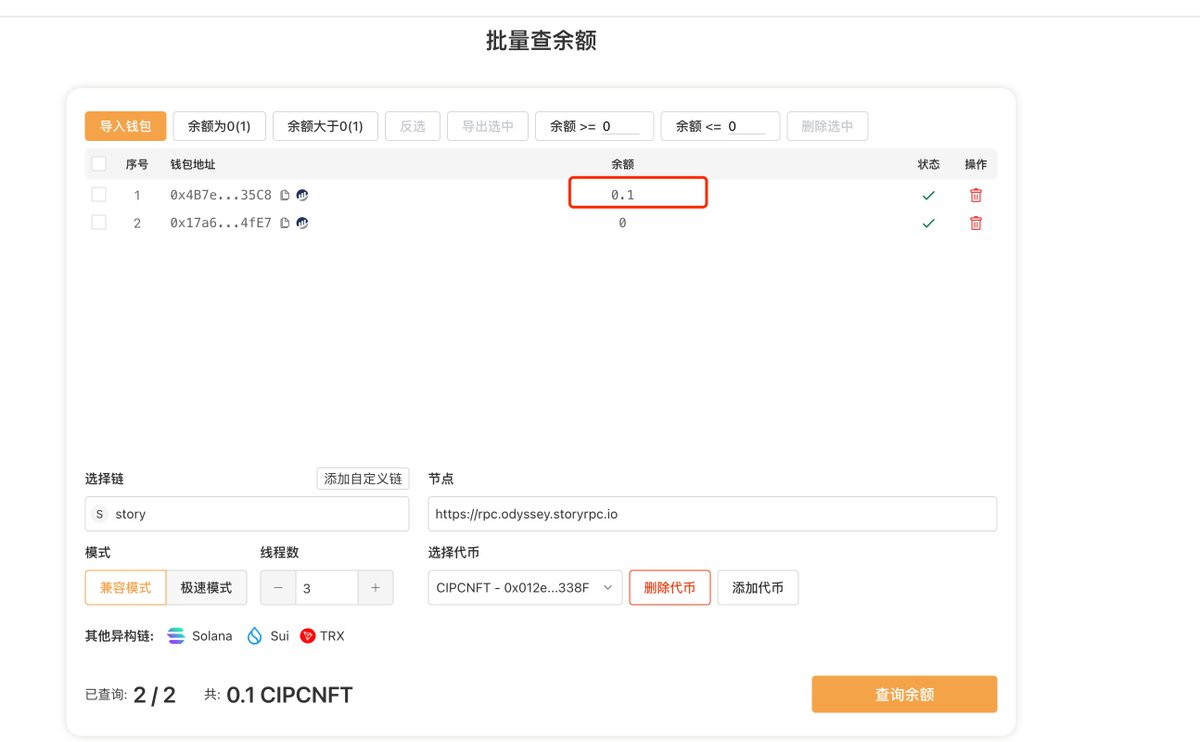This screenshot has height=742, width=1200.
Task: Delete row 1 with trash icon
Action: 976,195
